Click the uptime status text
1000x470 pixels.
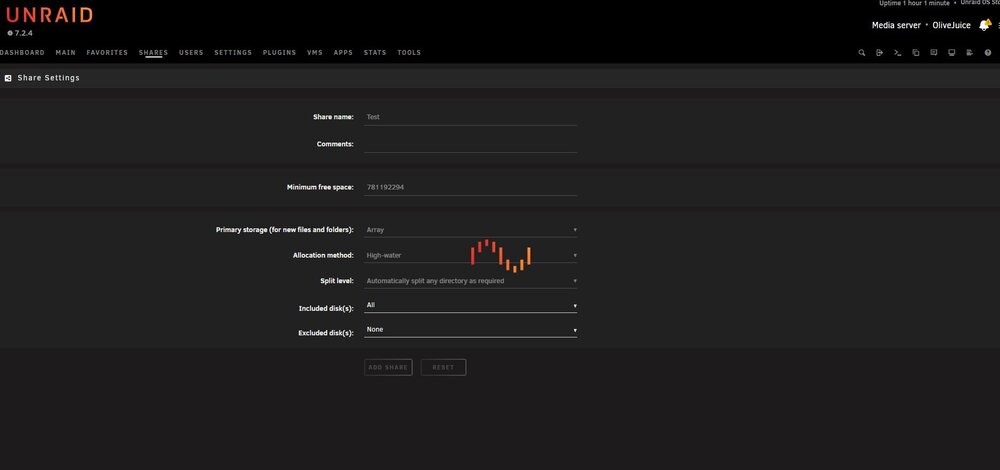(x=915, y=3)
